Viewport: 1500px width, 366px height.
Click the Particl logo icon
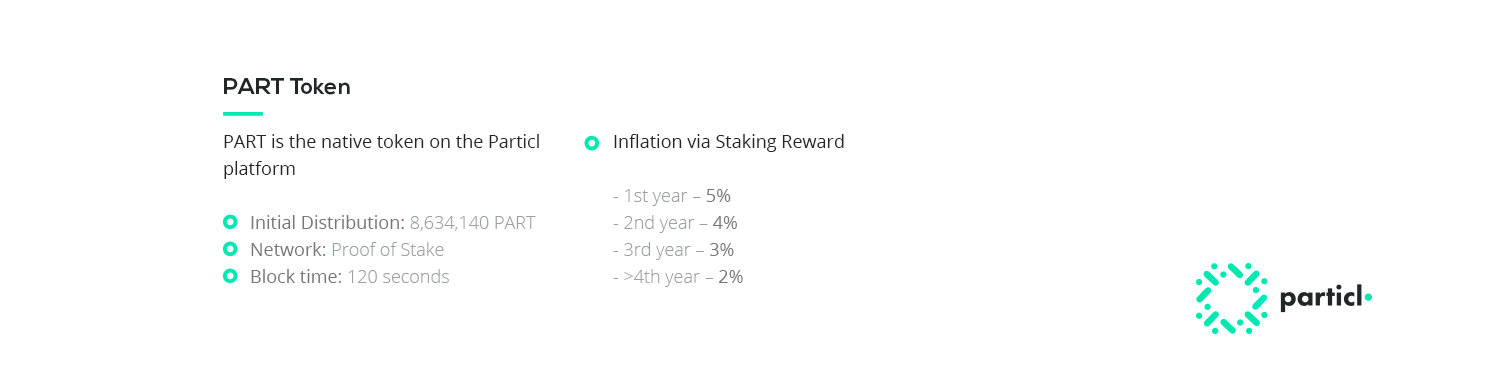[x=1231, y=298]
